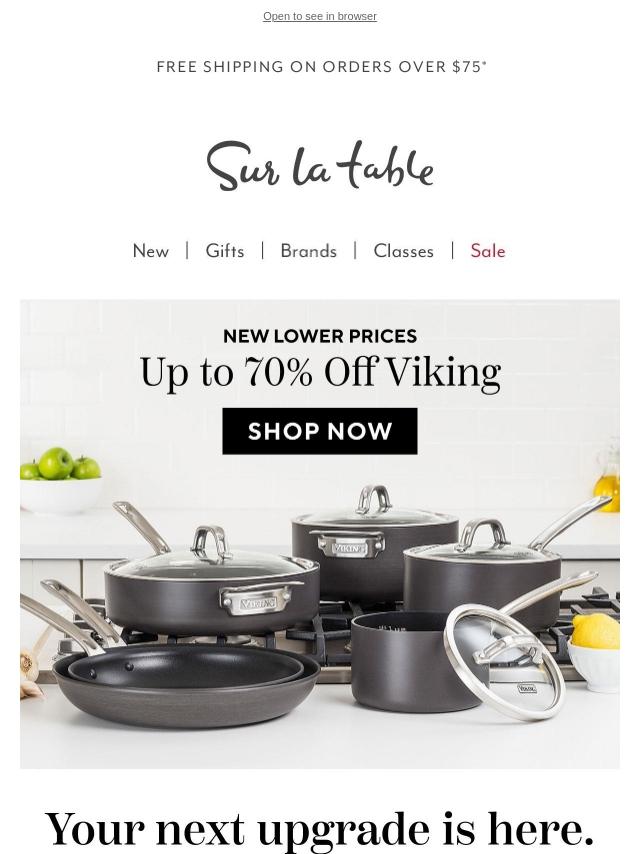Click the Viking sauté pan with lid

click(211, 585)
